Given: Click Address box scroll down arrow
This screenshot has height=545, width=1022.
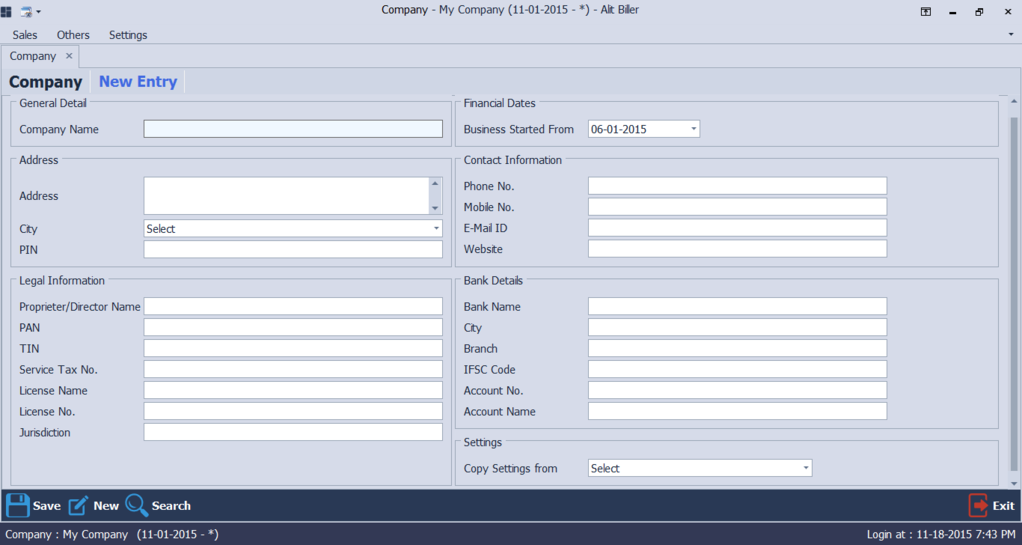Looking at the screenshot, I should (435, 208).
